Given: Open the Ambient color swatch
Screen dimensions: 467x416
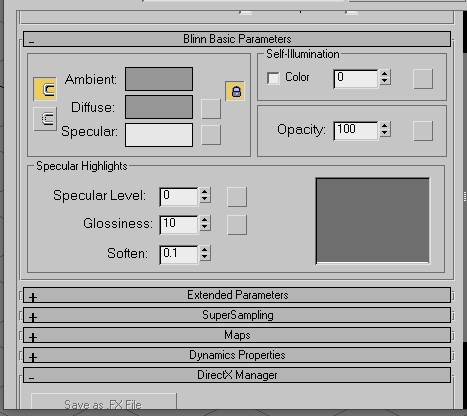Looking at the screenshot, I should [159, 79].
